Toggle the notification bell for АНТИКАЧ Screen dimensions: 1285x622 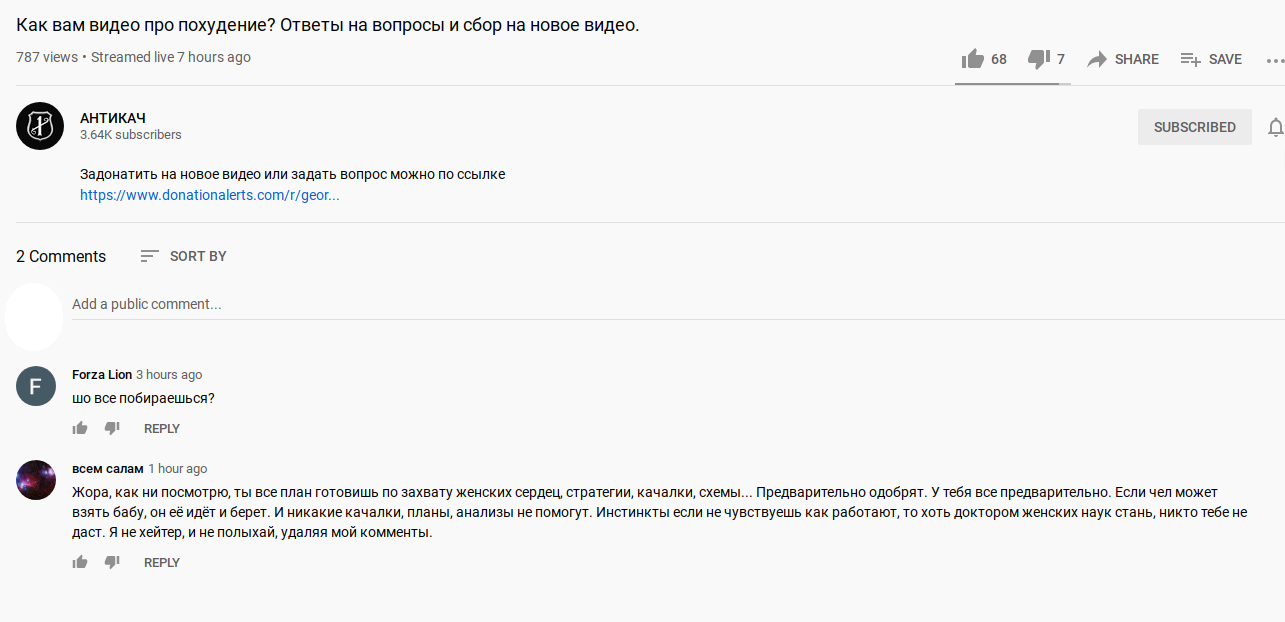click(1275, 127)
